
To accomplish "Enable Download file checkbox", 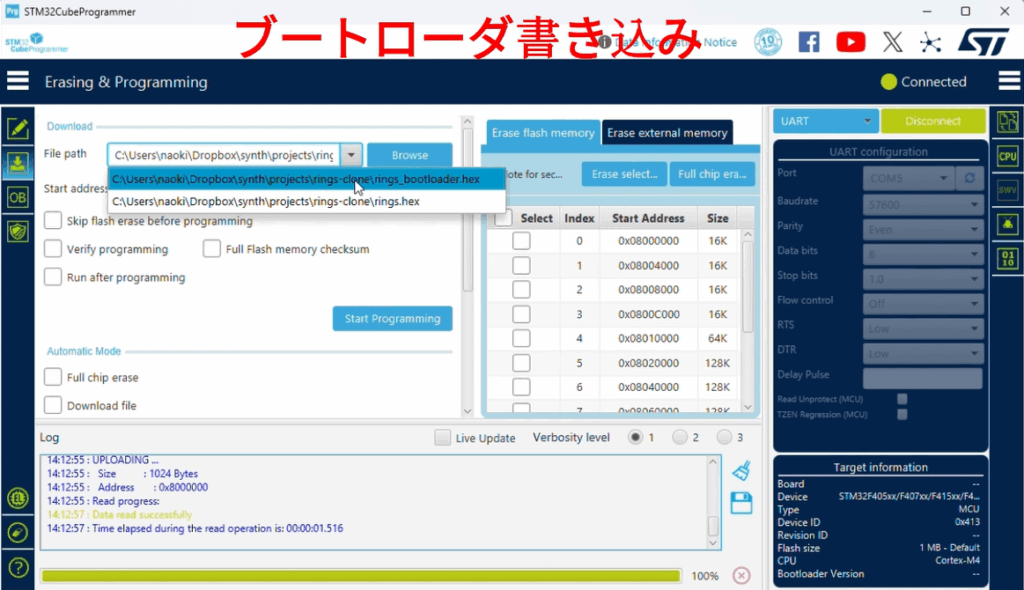I will coord(53,404).
